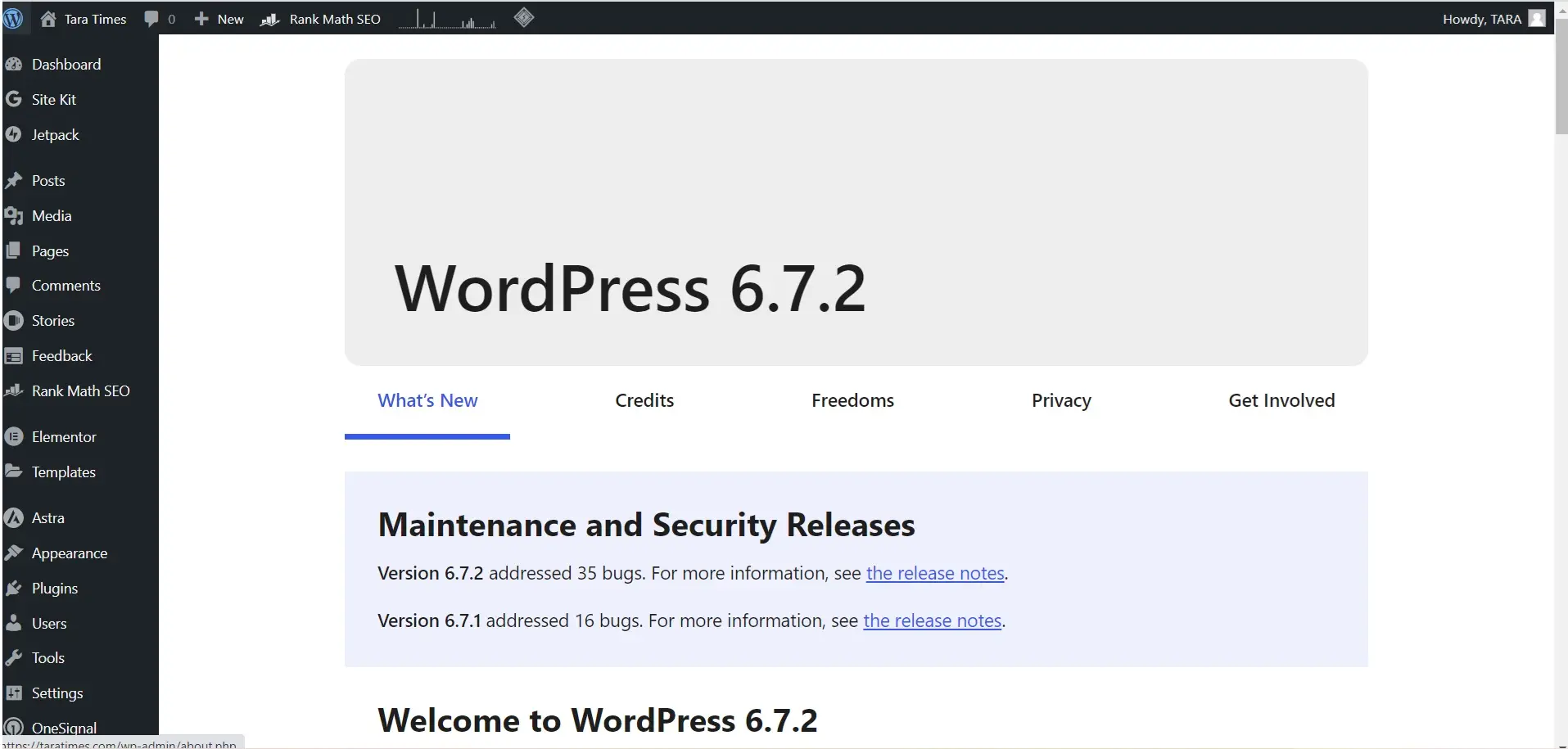Open release notes link for Version 6.7.1
The height and width of the screenshot is (749, 1568).
click(933, 620)
